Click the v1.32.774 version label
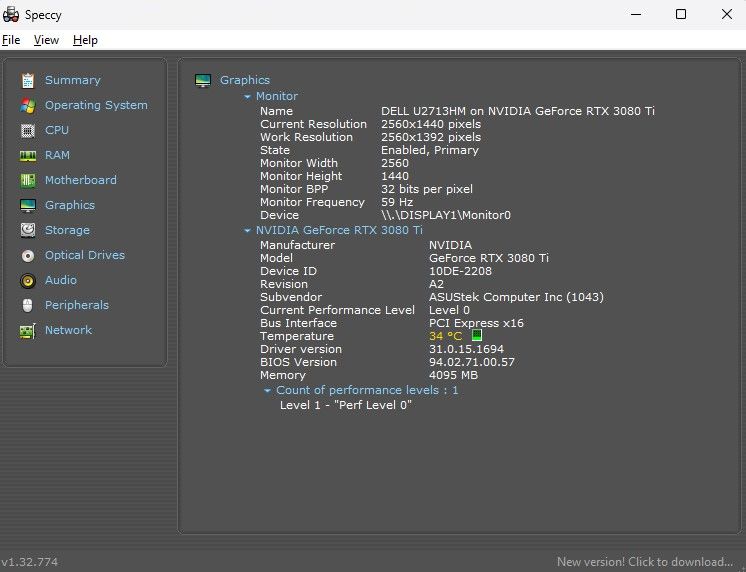Screen dimensions: 746x572 [29, 562]
